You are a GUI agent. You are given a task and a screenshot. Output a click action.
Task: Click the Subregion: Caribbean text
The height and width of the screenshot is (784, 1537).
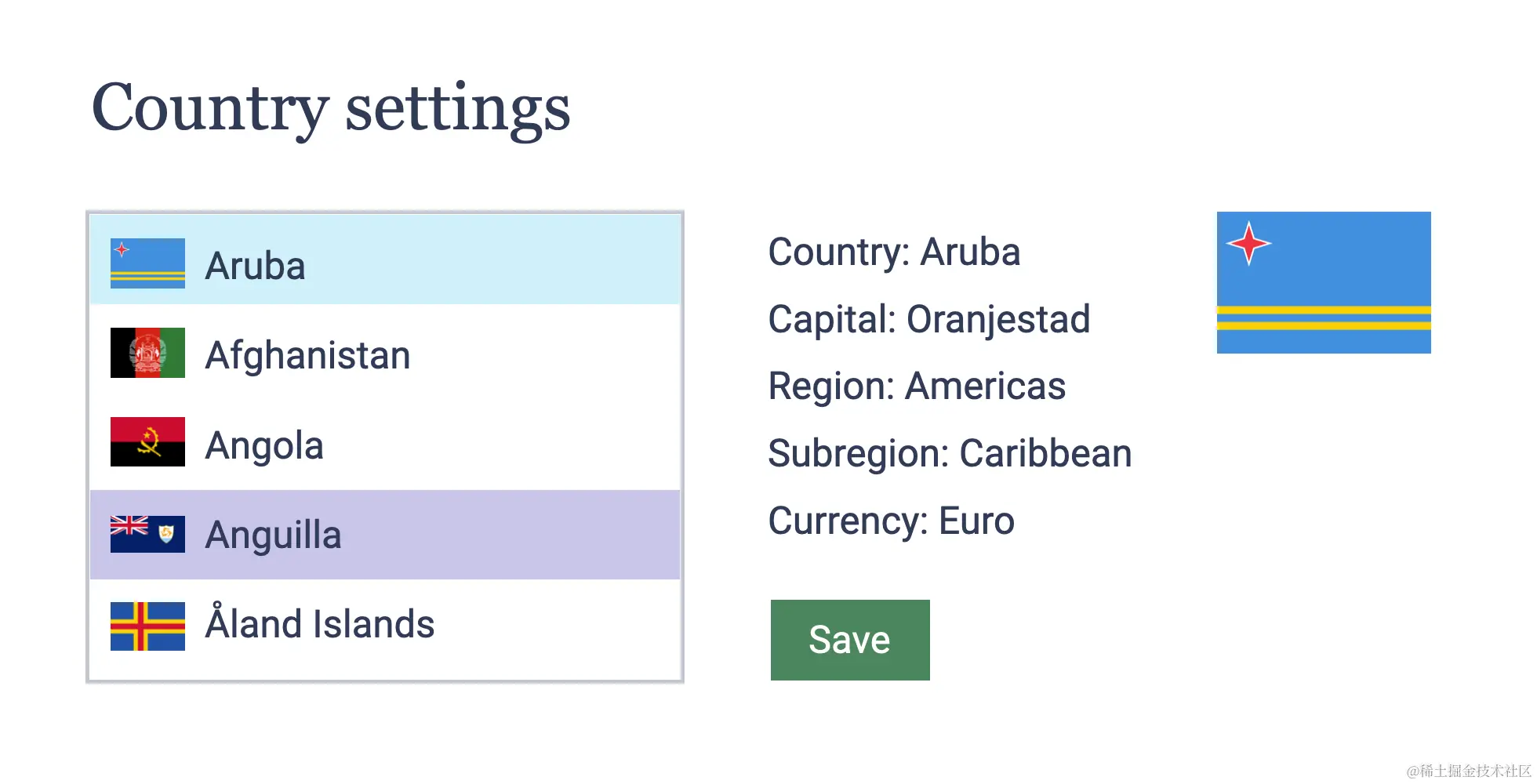coord(950,453)
